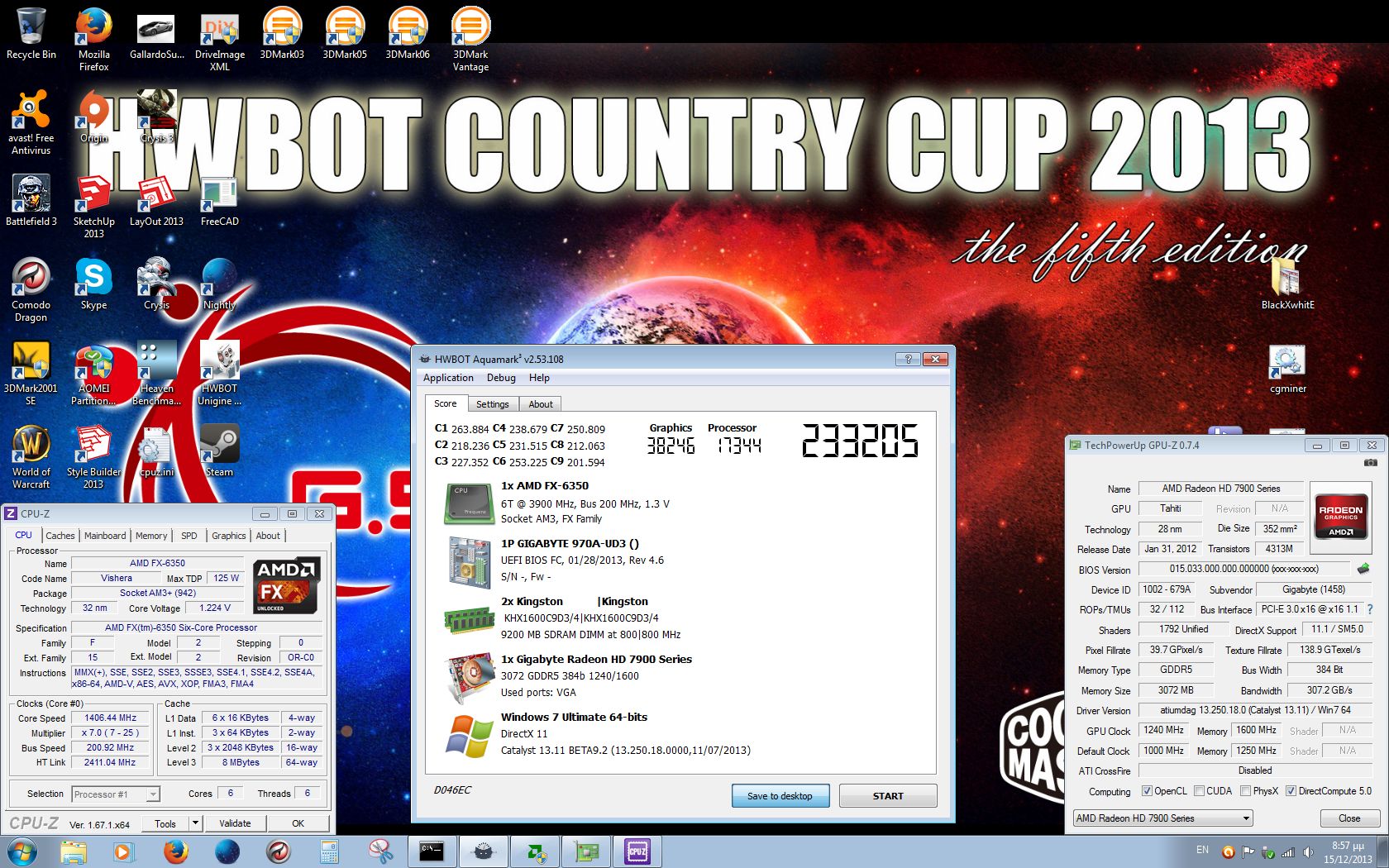Open Aquamark Debug menu

click(501, 378)
